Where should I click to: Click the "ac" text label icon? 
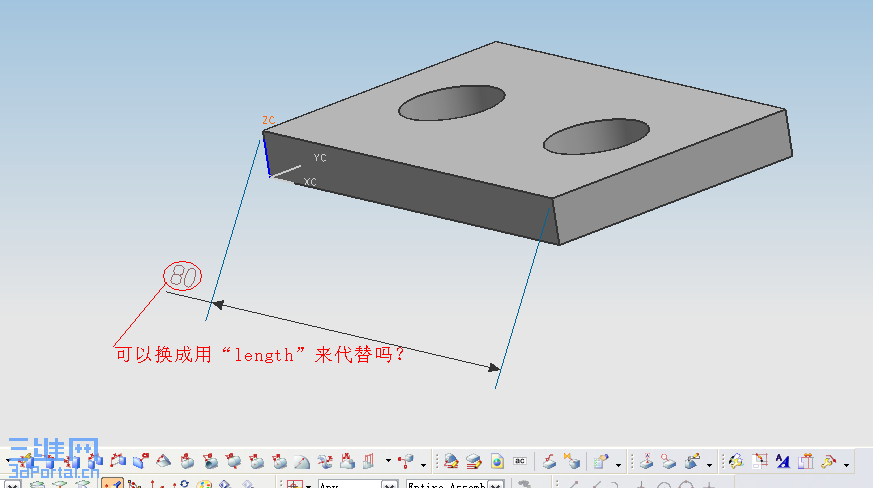pyautogui.click(x=520, y=461)
